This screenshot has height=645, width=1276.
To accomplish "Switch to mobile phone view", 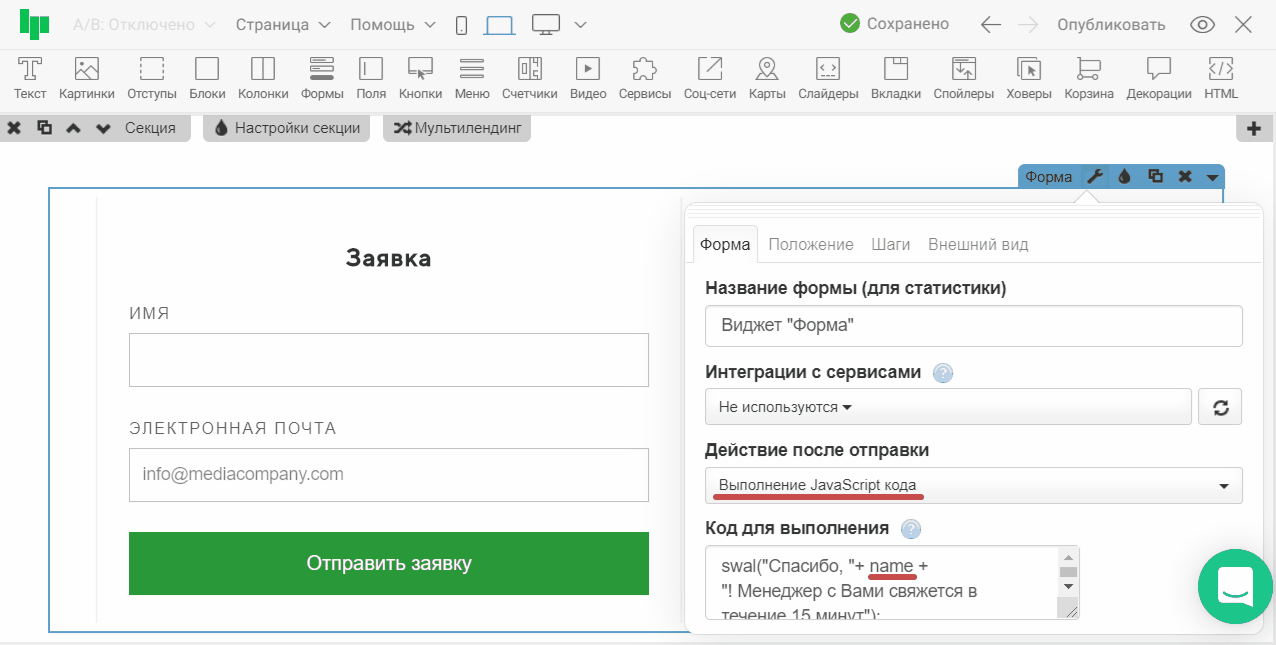I will click(x=461, y=25).
